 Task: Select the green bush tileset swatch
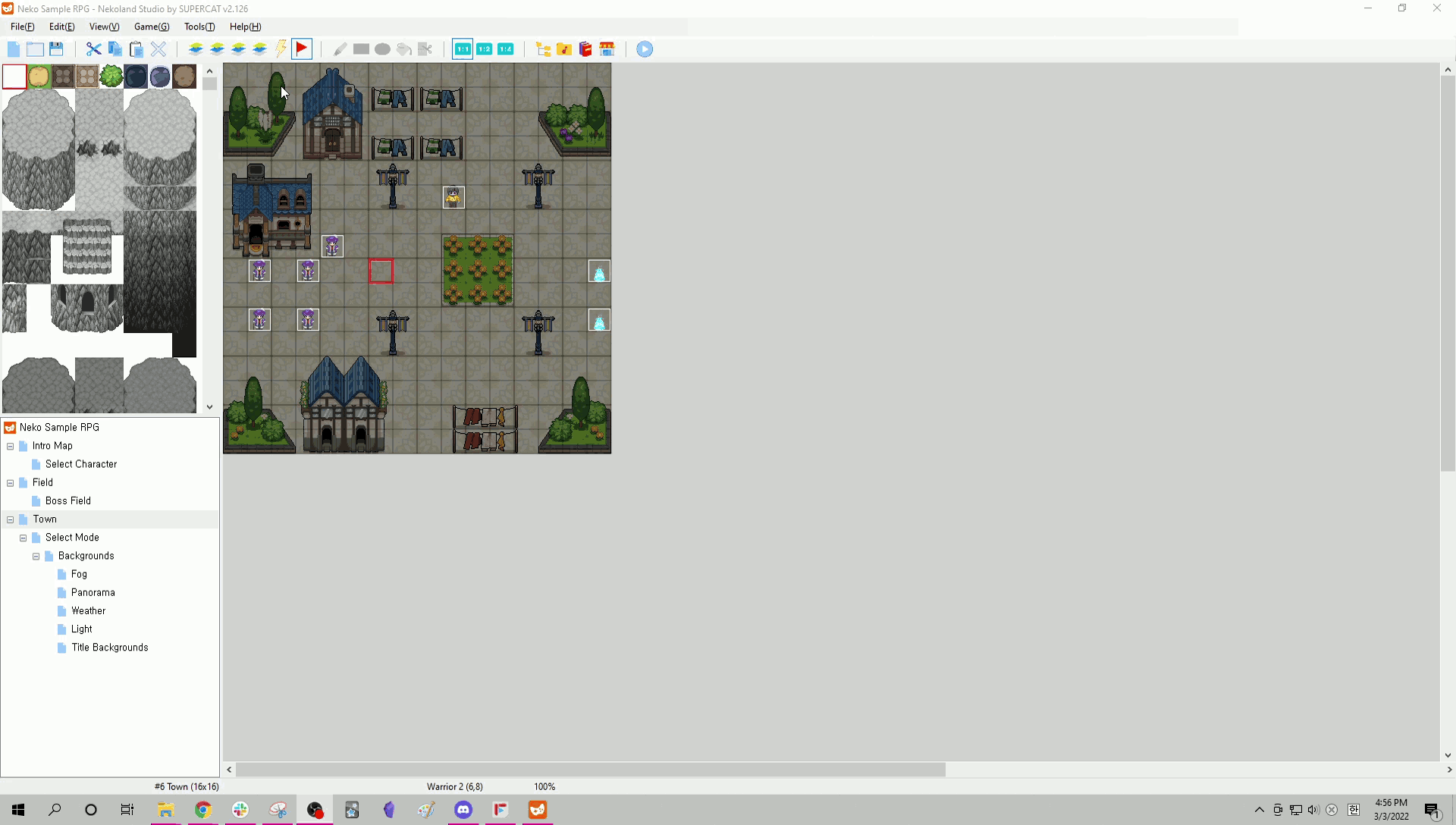111,77
